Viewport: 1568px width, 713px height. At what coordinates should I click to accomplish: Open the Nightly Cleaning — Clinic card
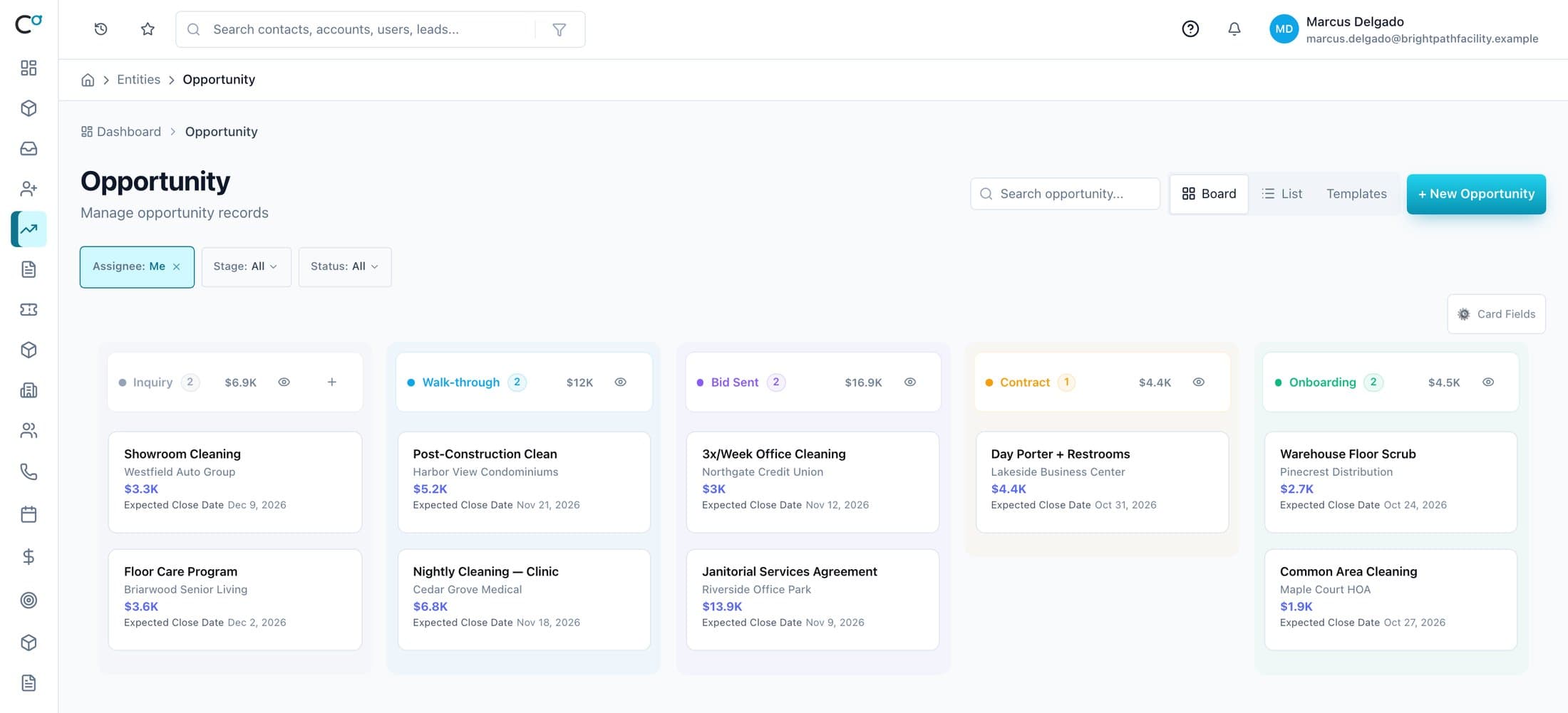pyautogui.click(x=524, y=599)
